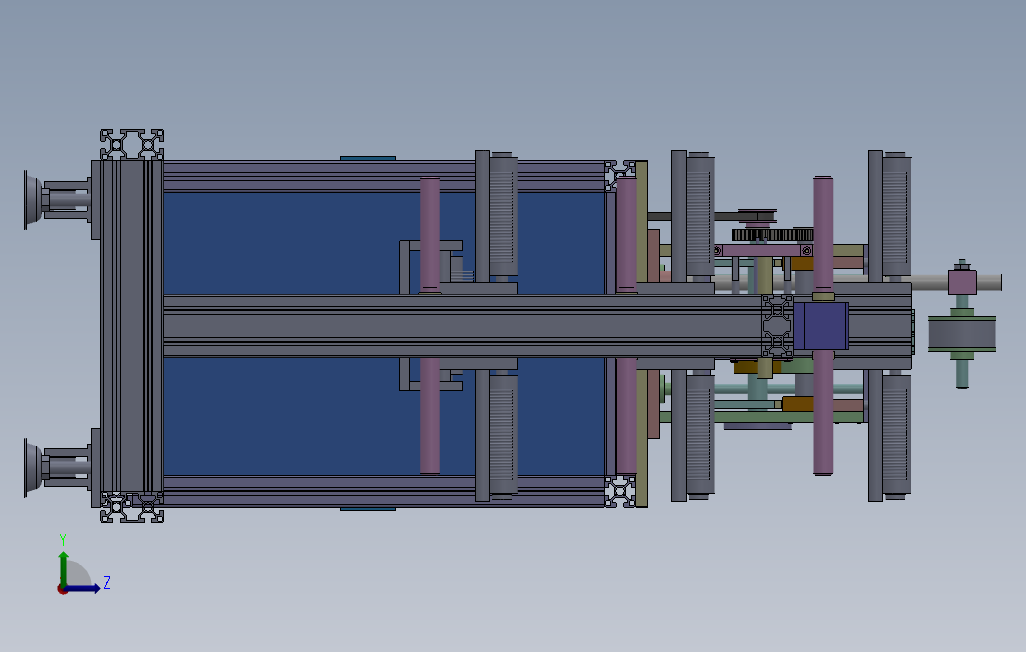Select the extrusion cross-section left of the purple block
Screen dimensions: 1026x652
pyautogui.click(x=777, y=326)
